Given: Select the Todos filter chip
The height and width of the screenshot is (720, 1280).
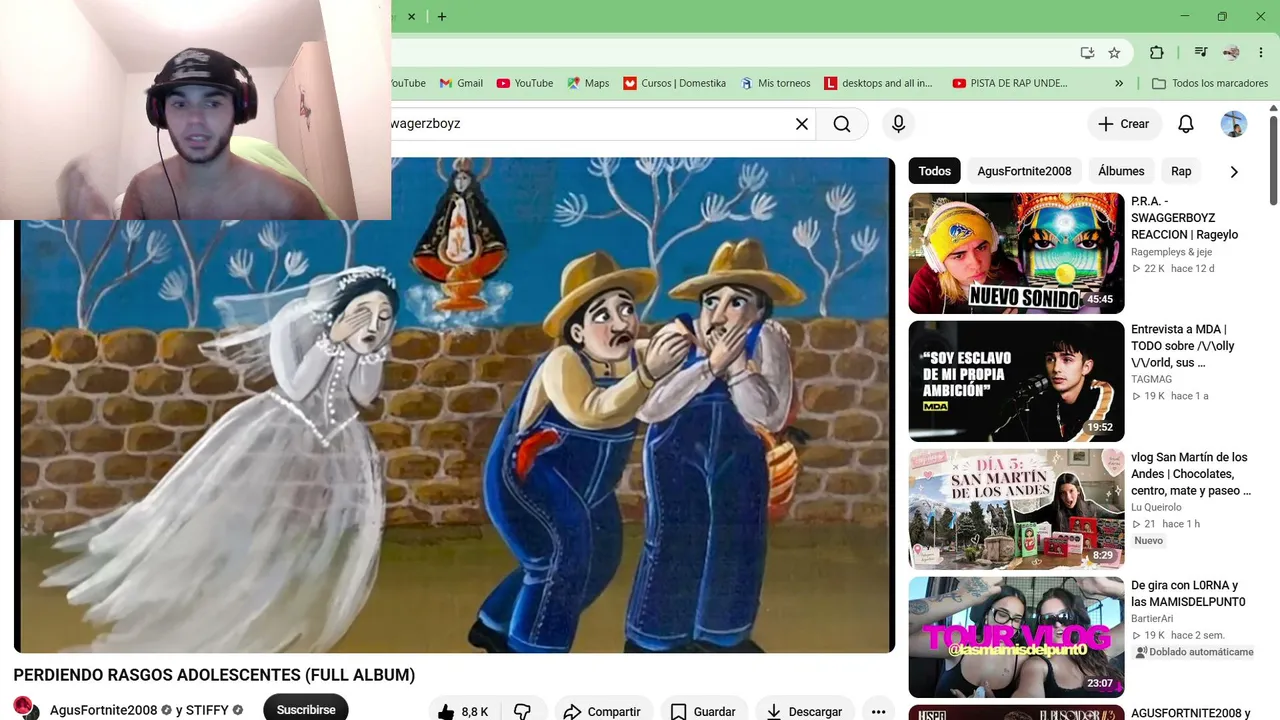Looking at the screenshot, I should [934, 171].
